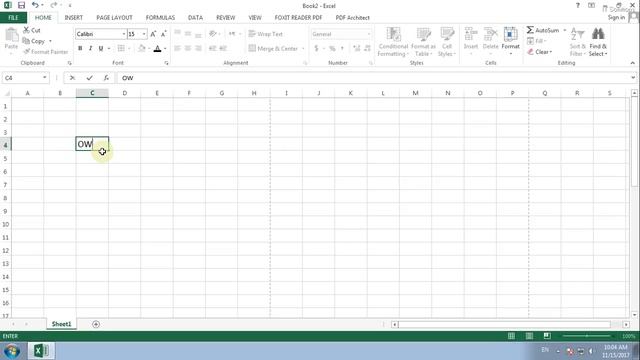Select column D header

point(124,93)
